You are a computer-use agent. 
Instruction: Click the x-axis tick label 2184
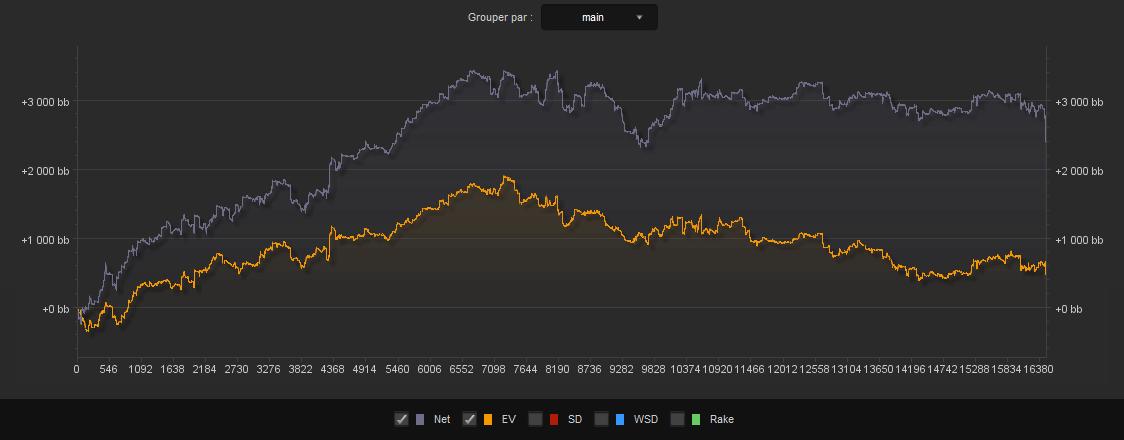pyautogui.click(x=205, y=370)
